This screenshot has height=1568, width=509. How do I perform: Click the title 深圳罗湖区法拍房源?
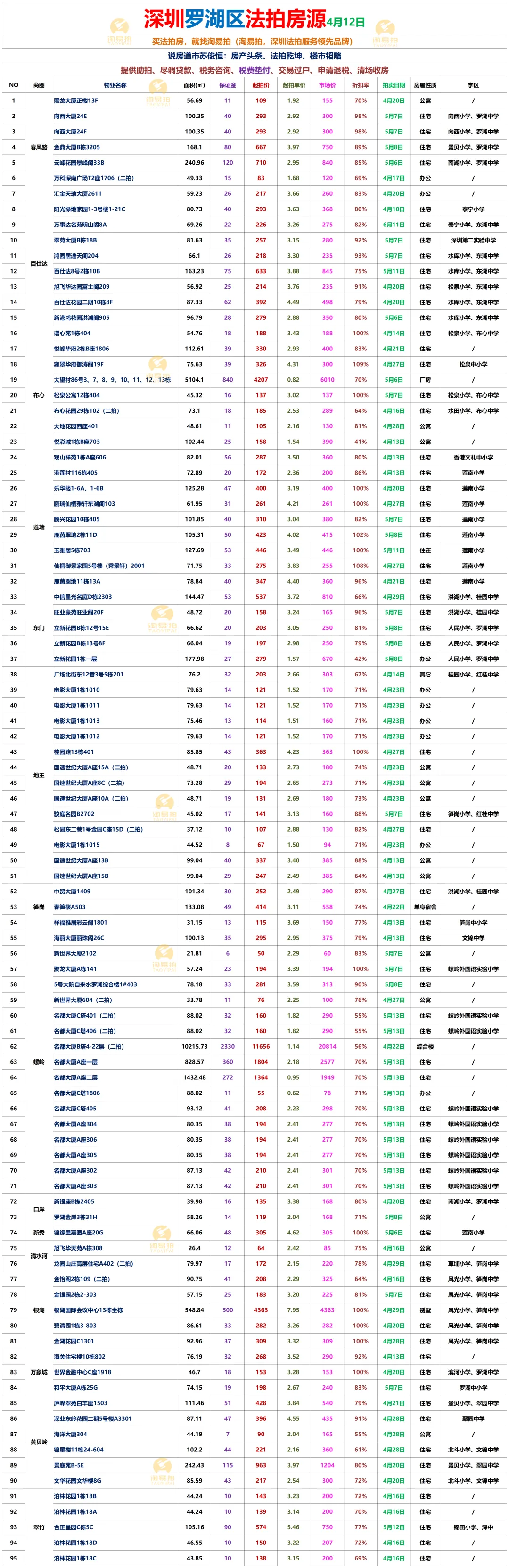(235, 19)
